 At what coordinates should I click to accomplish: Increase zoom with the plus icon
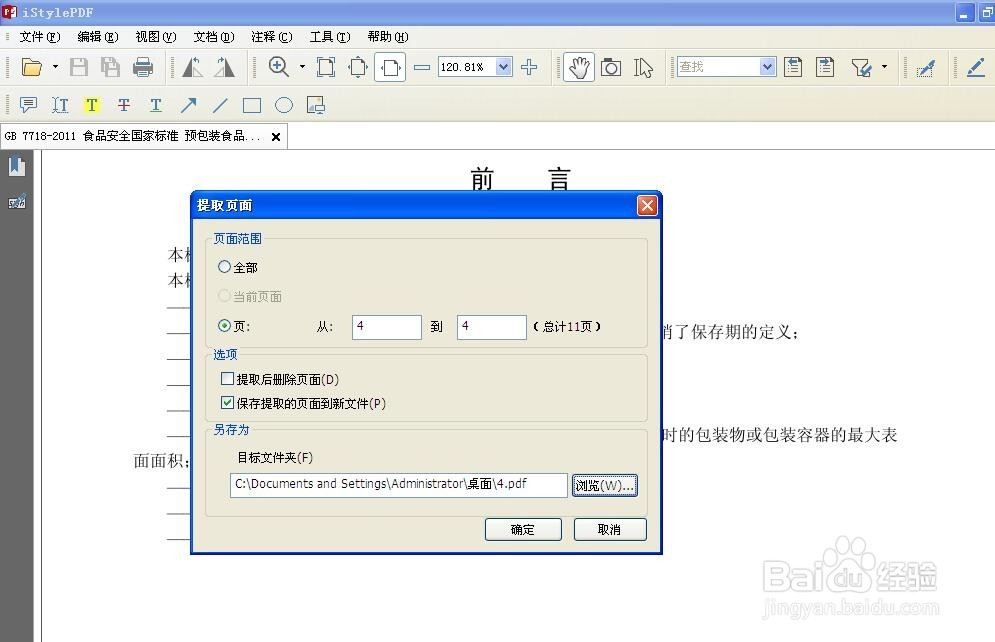tap(529, 67)
